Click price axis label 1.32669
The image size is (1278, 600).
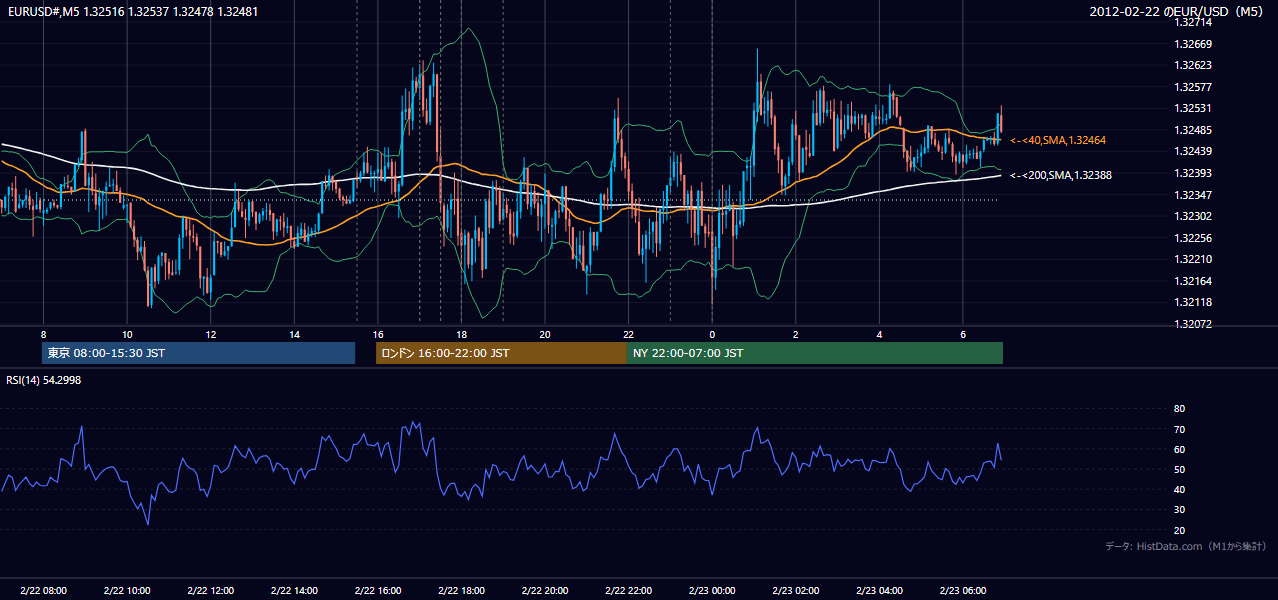click(x=1192, y=44)
